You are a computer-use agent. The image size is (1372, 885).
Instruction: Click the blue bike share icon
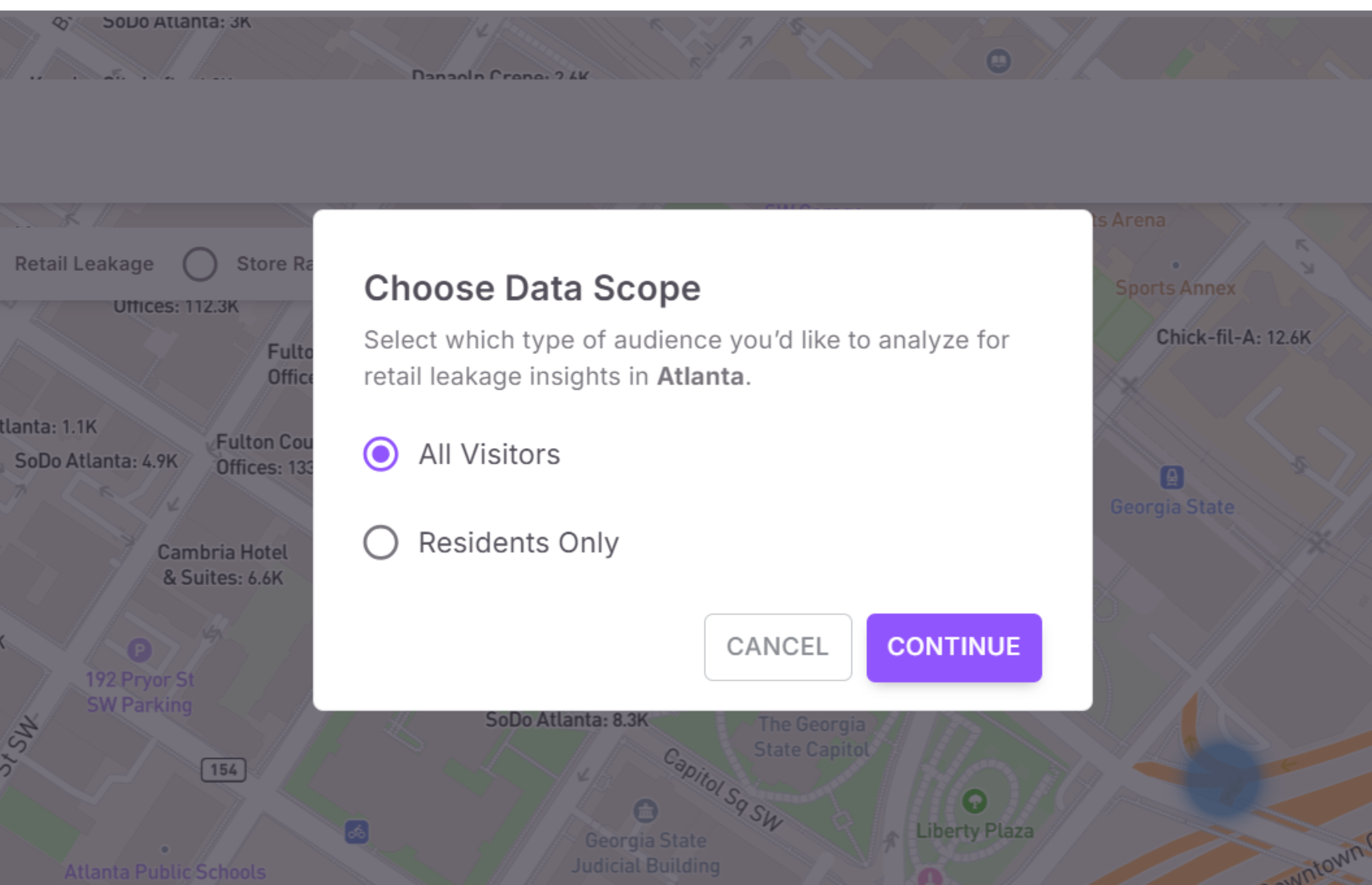pyautogui.click(x=356, y=832)
